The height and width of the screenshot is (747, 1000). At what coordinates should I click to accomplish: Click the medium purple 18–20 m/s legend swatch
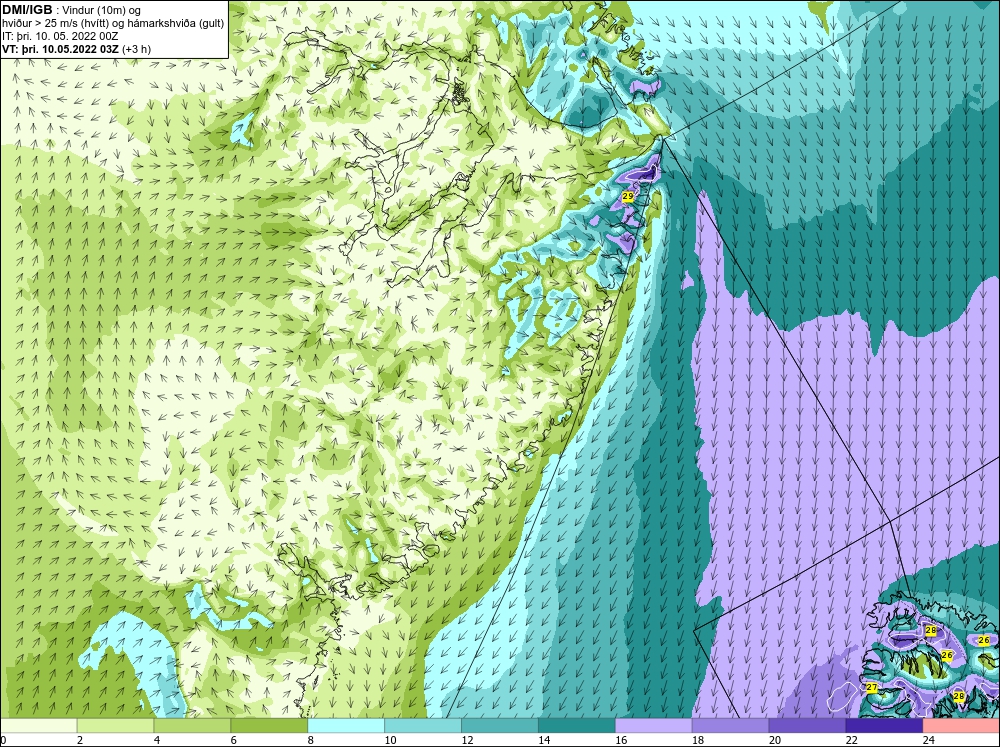click(730, 725)
